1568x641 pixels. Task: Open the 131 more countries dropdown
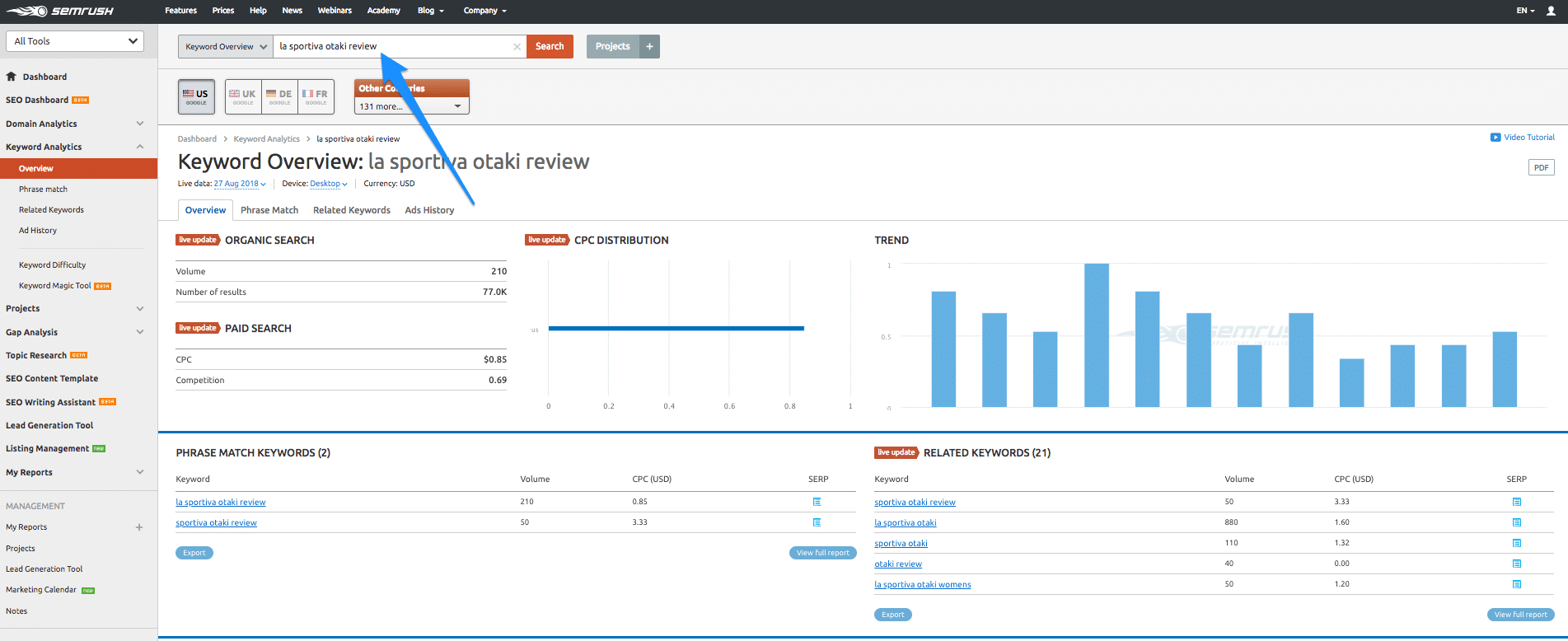click(411, 106)
